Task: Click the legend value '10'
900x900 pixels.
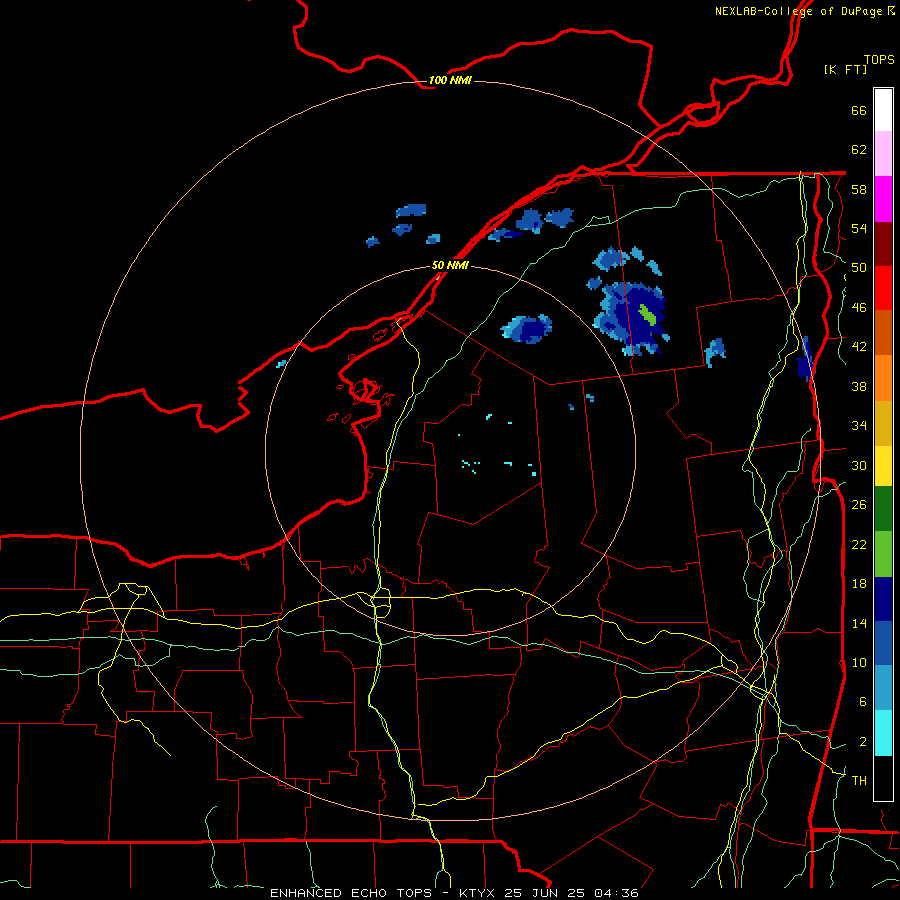Action: click(859, 662)
